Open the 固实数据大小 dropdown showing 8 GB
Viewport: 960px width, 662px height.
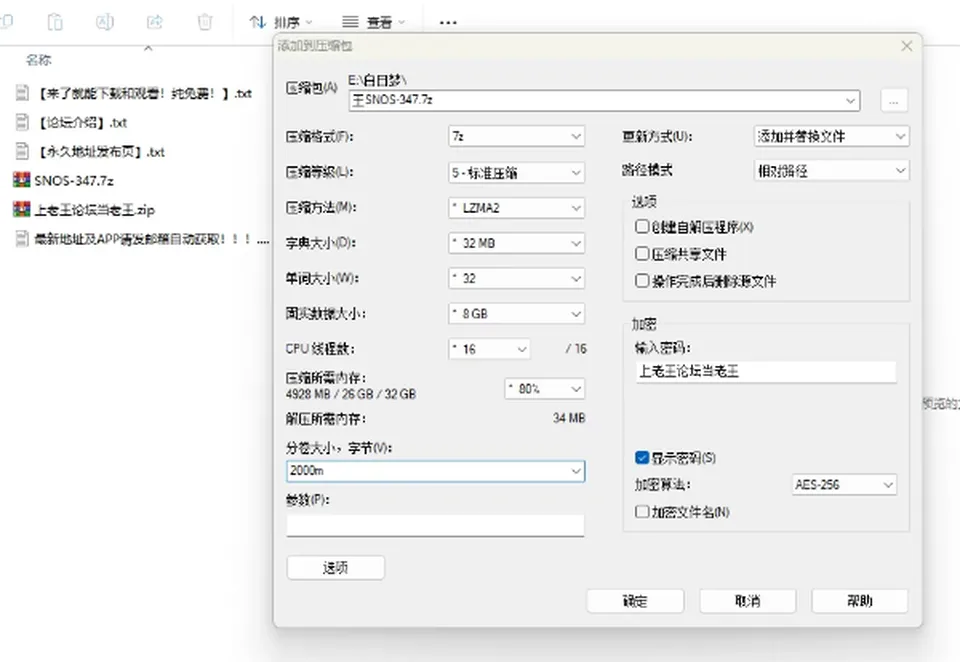click(x=516, y=314)
